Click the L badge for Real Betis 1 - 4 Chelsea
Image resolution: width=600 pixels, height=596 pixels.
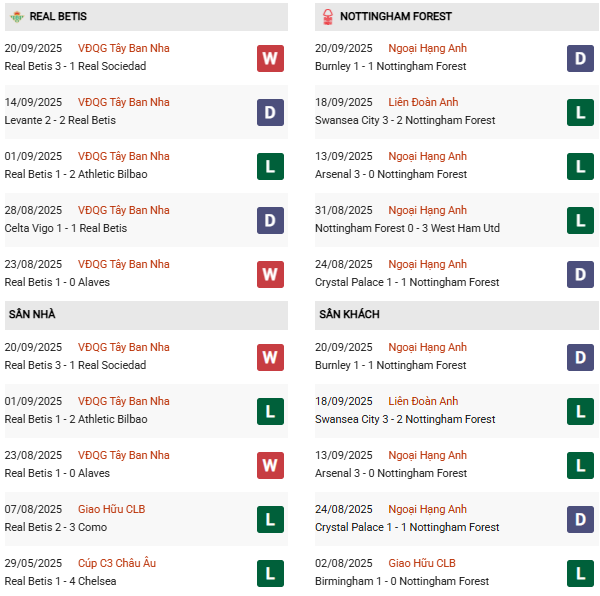coord(270,573)
